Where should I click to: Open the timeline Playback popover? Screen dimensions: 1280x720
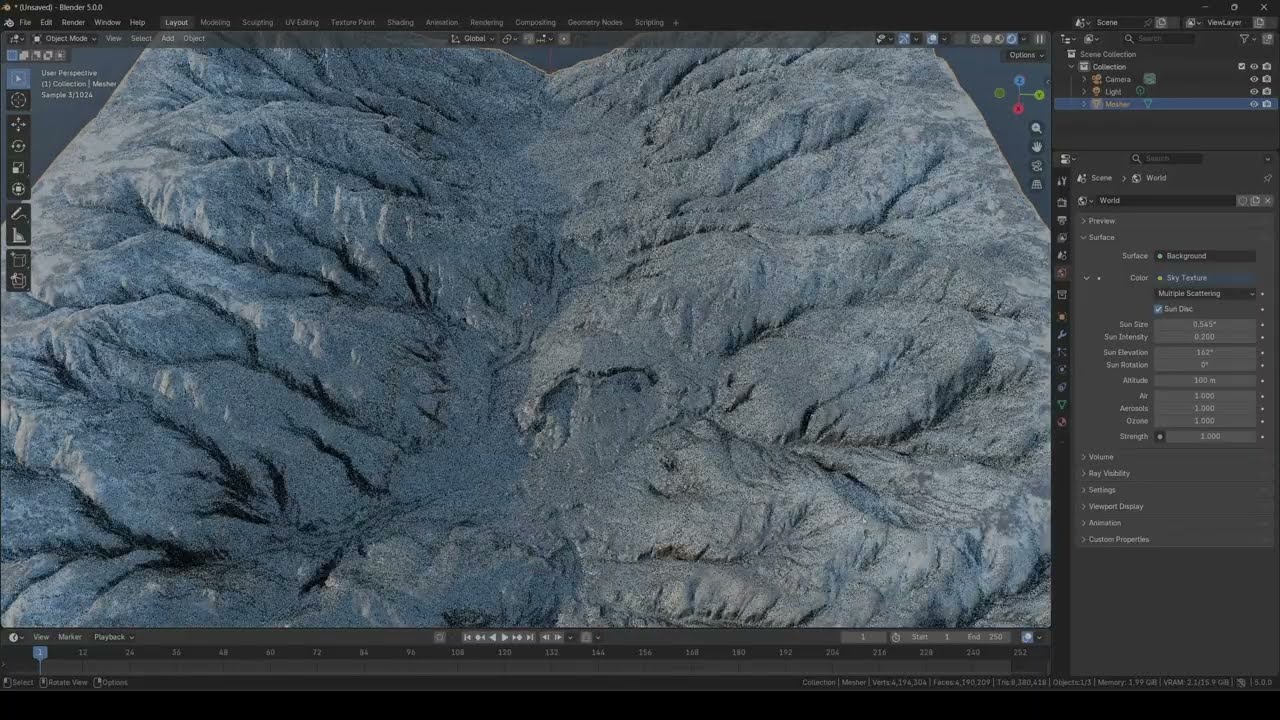113,637
